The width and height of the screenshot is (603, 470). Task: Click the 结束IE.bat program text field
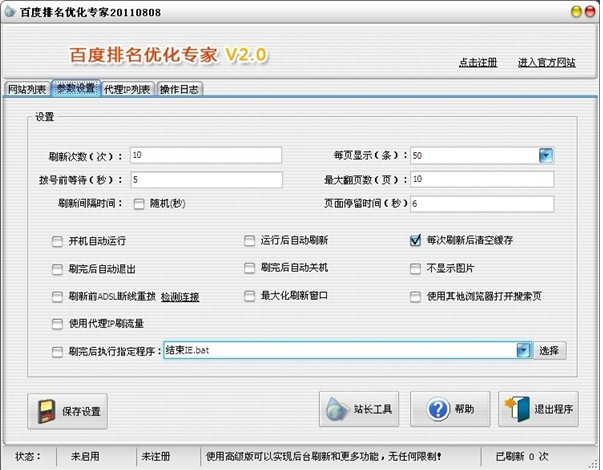pyautogui.click(x=340, y=350)
